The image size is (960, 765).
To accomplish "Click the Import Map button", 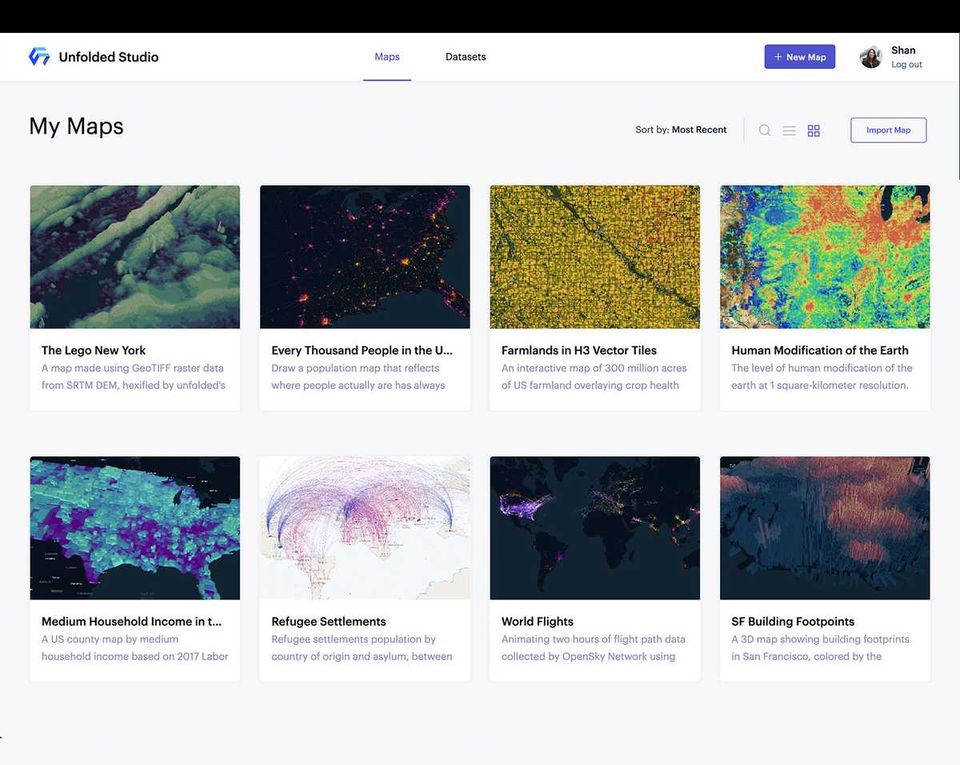I will tap(888, 130).
